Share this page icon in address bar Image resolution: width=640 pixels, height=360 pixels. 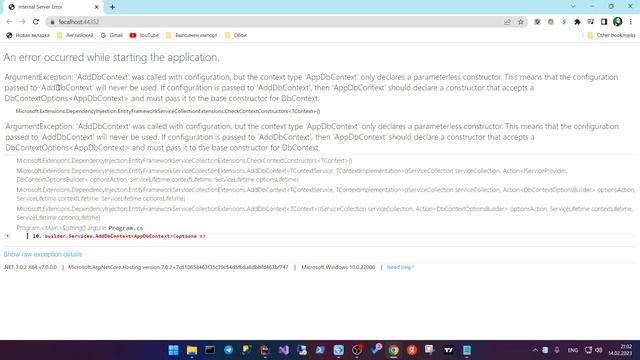tap(507, 22)
